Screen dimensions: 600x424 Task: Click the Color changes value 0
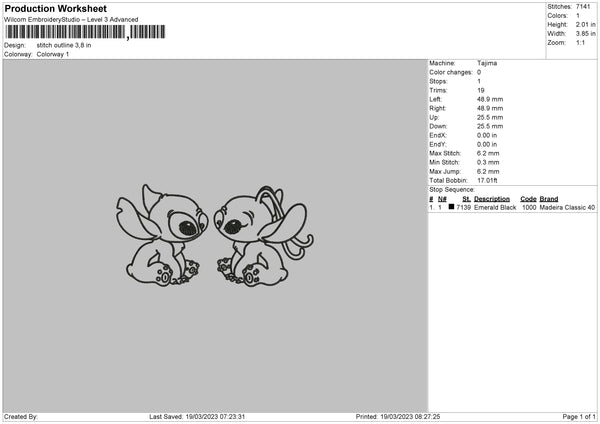(x=479, y=72)
